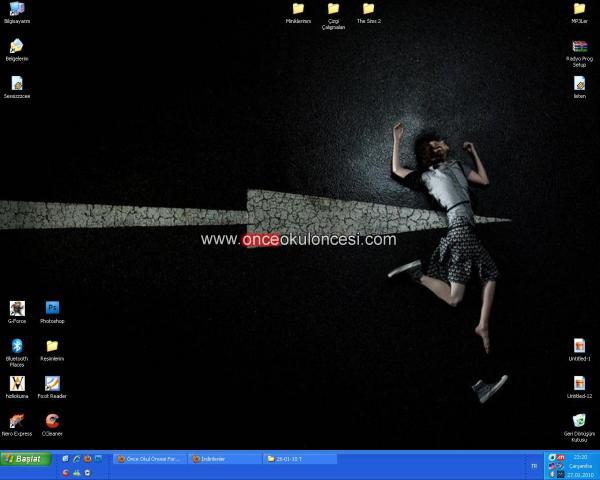
Task: Click the ATI tray icon
Action: tap(561, 457)
